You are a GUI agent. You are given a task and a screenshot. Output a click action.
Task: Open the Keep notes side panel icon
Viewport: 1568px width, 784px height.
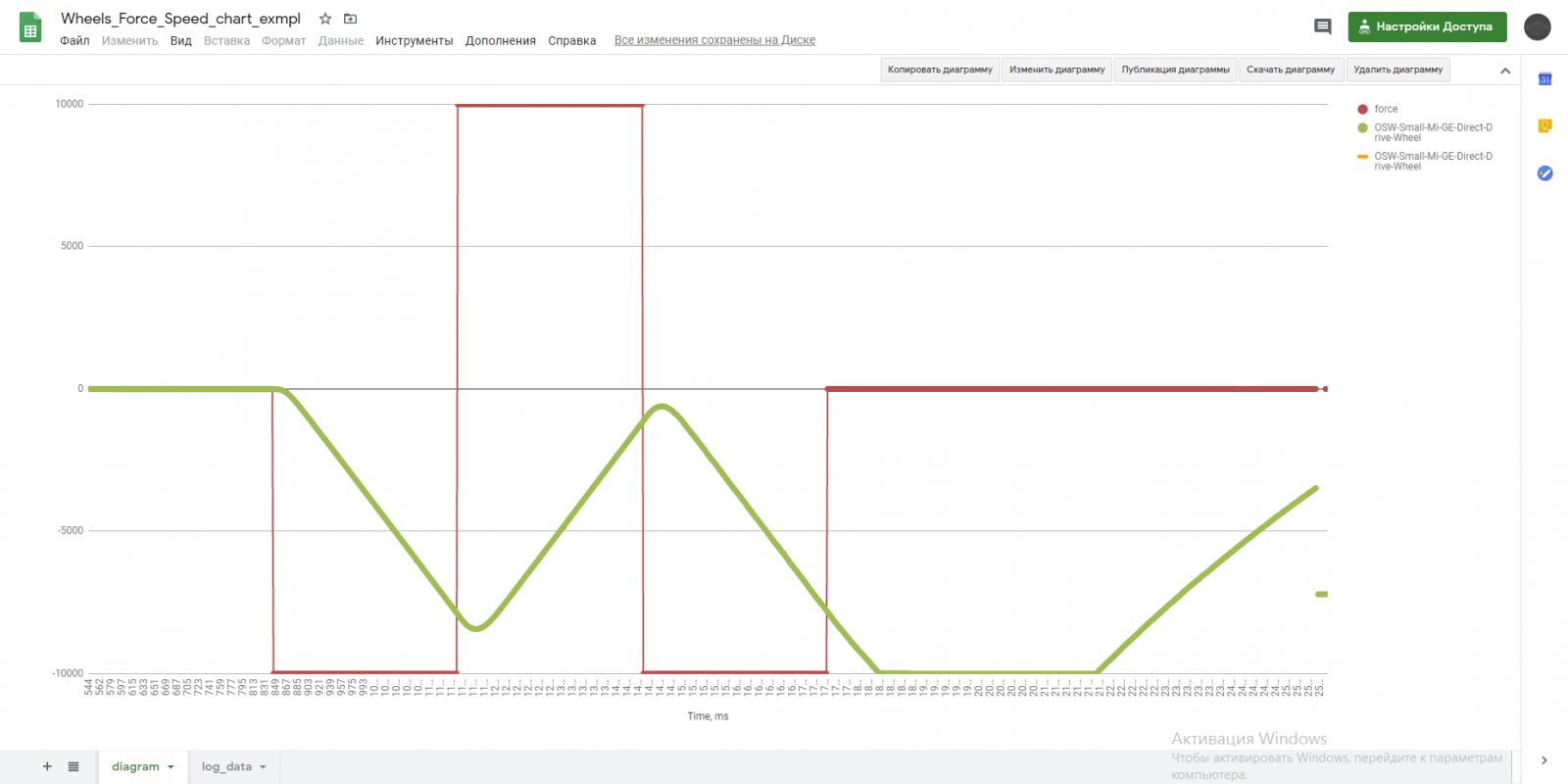[1544, 125]
